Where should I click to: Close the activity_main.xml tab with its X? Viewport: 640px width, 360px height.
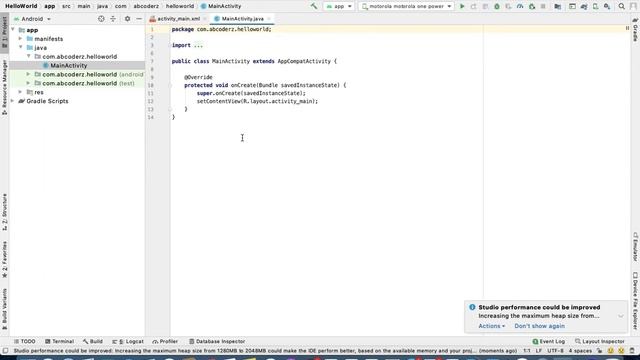(205, 19)
